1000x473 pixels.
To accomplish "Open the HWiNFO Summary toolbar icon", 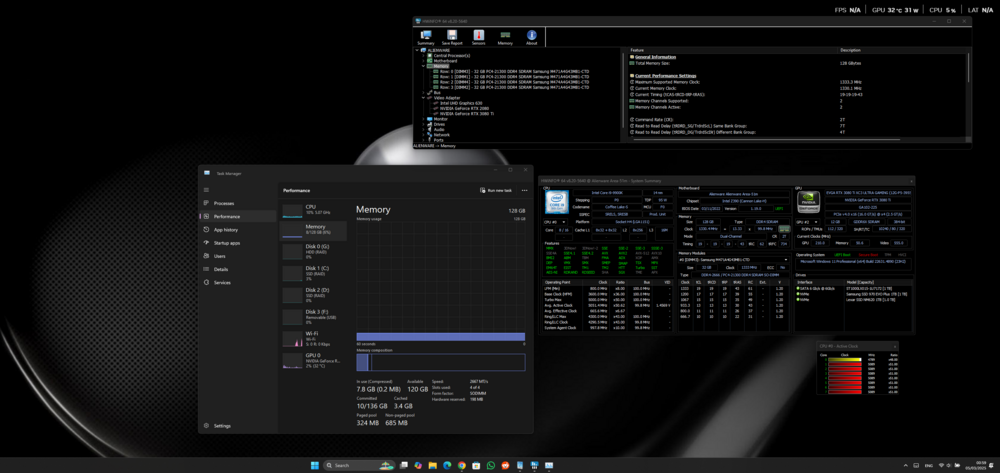I will pyautogui.click(x=426, y=36).
